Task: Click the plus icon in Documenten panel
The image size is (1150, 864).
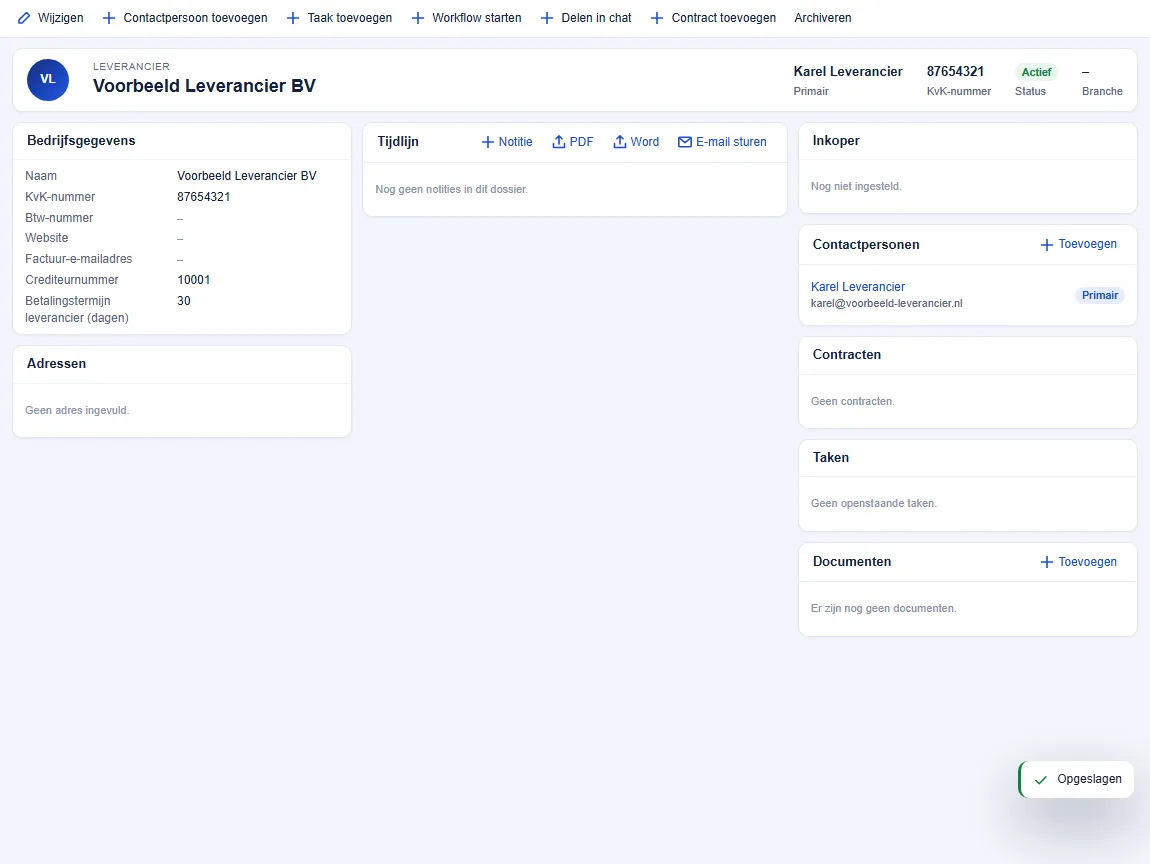Action: tap(1047, 562)
